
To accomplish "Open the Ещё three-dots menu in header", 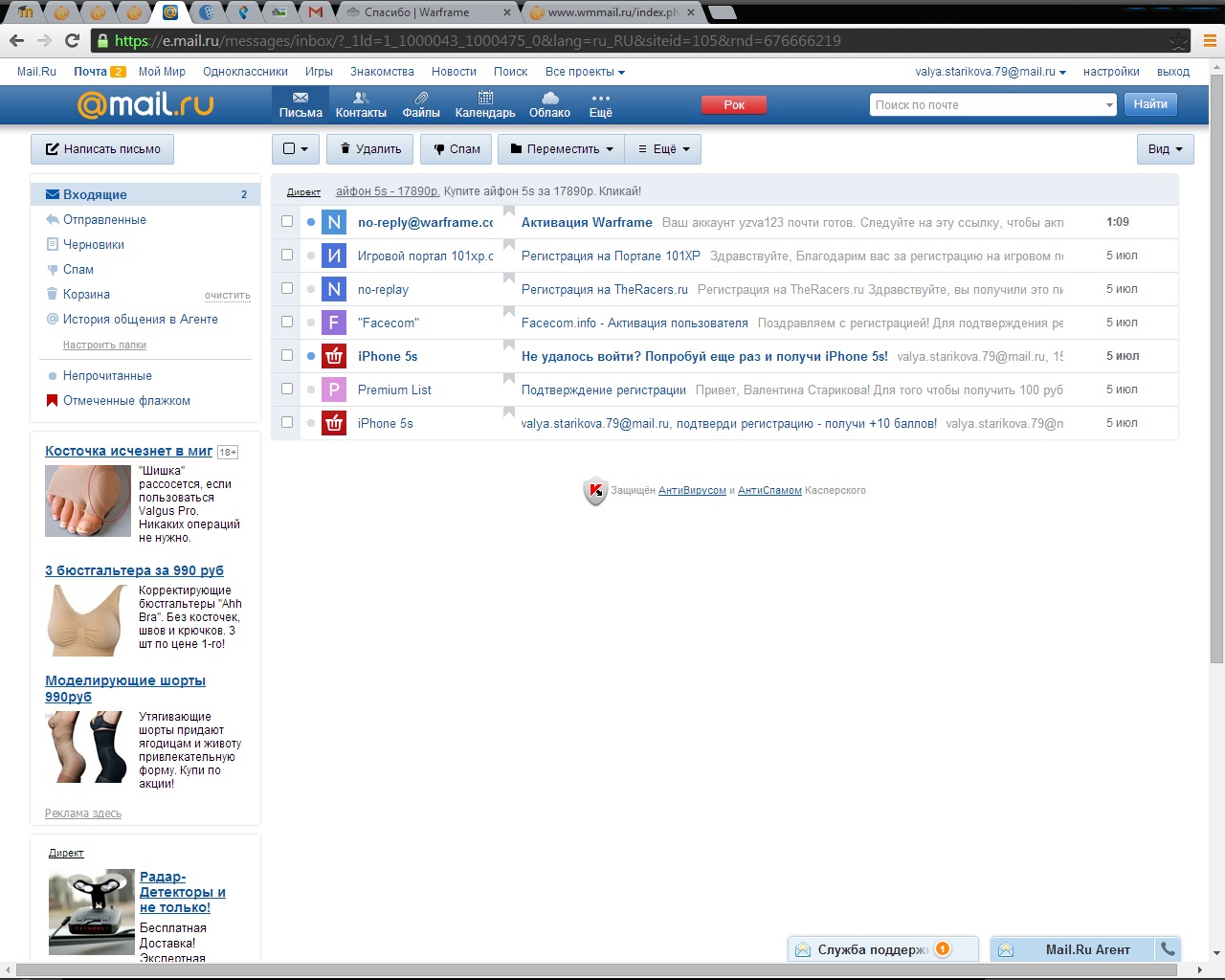I will coord(601,105).
